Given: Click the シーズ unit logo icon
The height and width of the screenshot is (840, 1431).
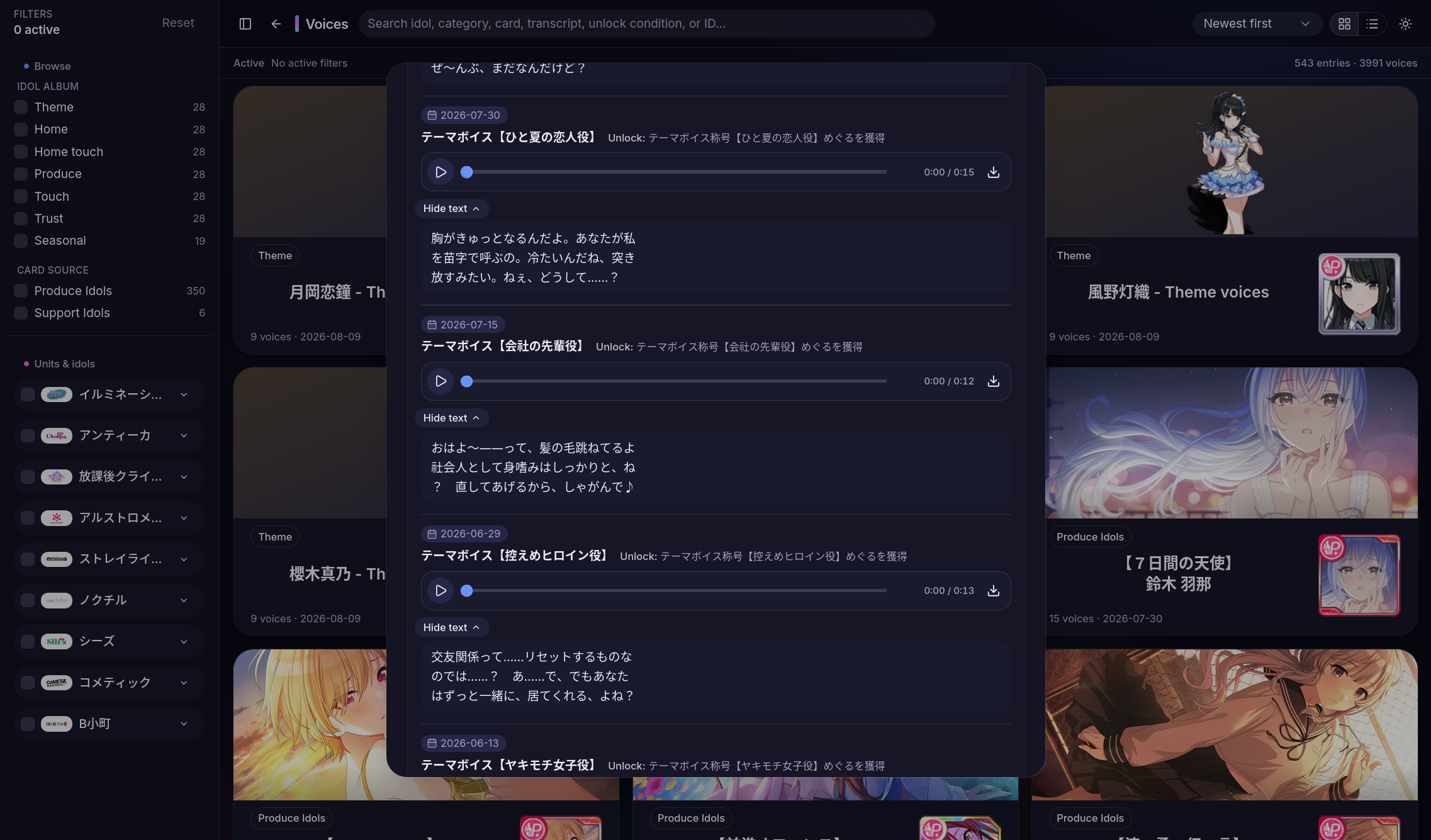Looking at the screenshot, I should point(57,642).
